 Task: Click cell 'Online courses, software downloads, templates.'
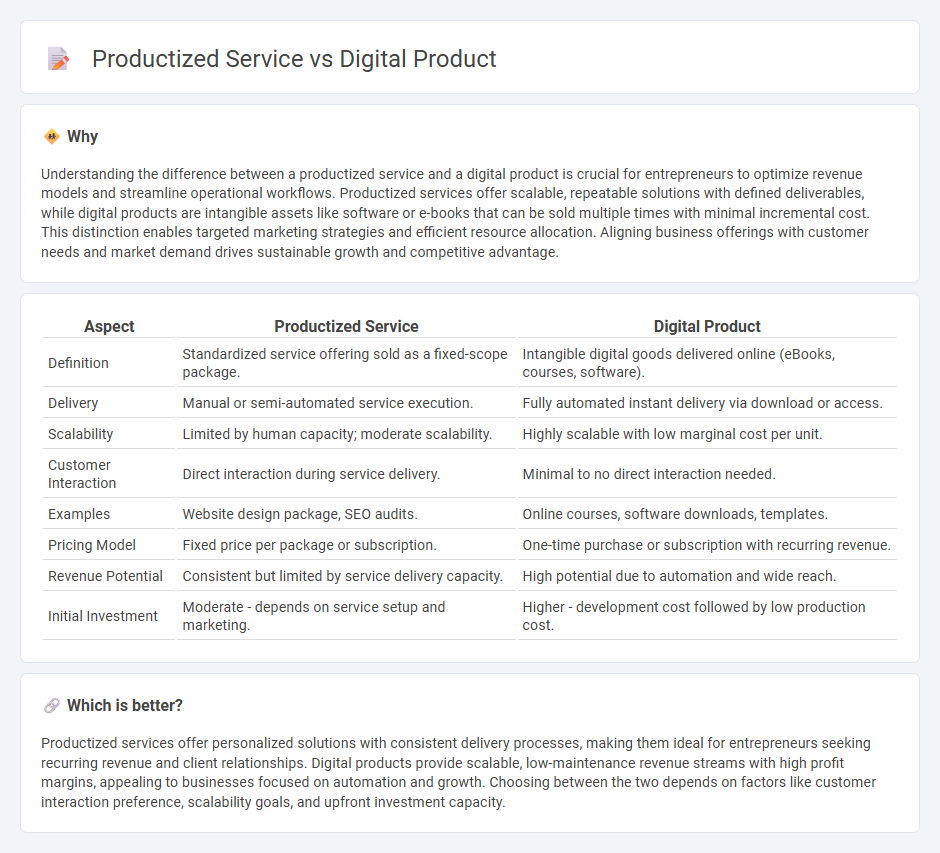(707, 514)
